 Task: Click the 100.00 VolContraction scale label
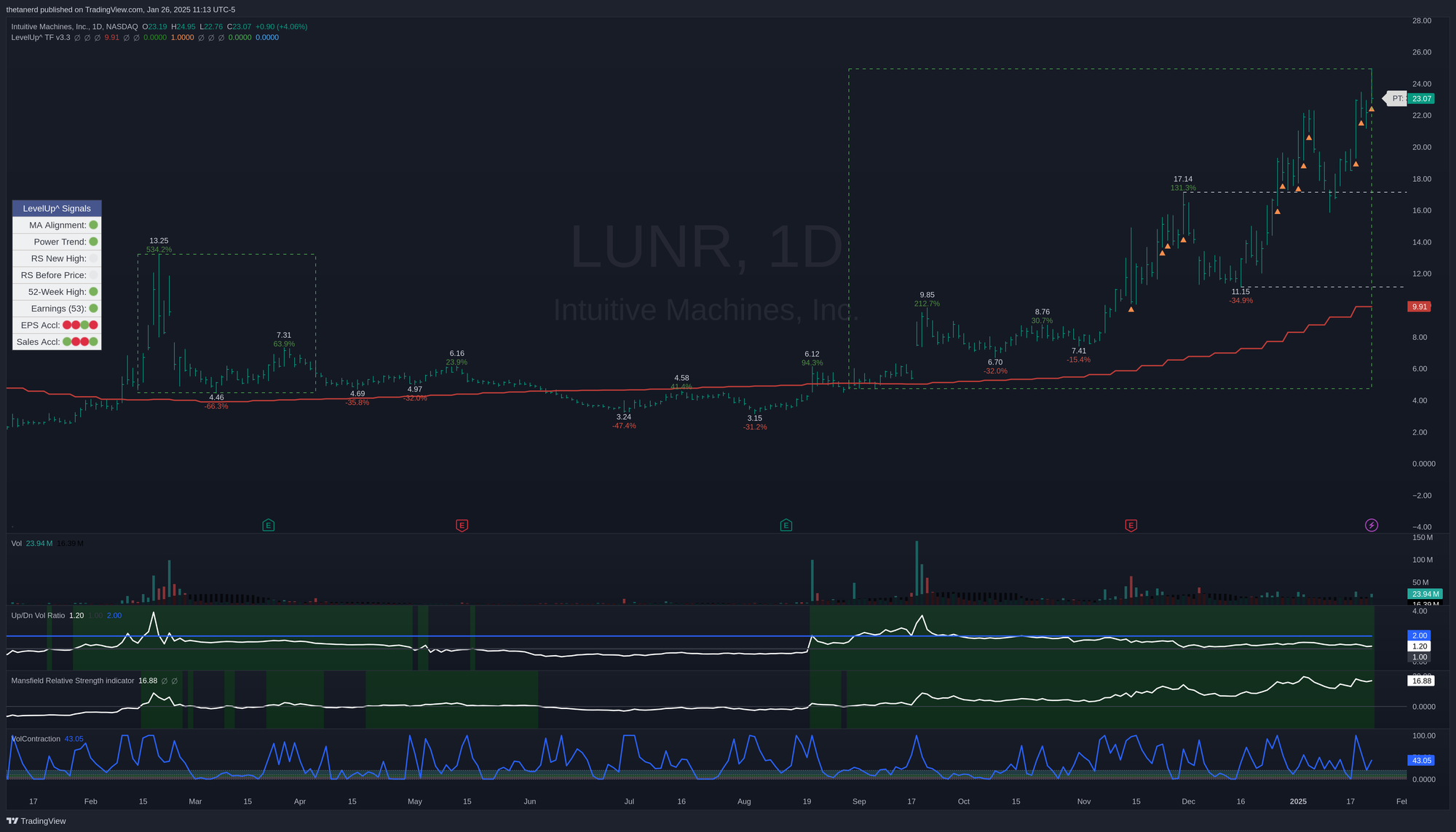pyautogui.click(x=1424, y=736)
